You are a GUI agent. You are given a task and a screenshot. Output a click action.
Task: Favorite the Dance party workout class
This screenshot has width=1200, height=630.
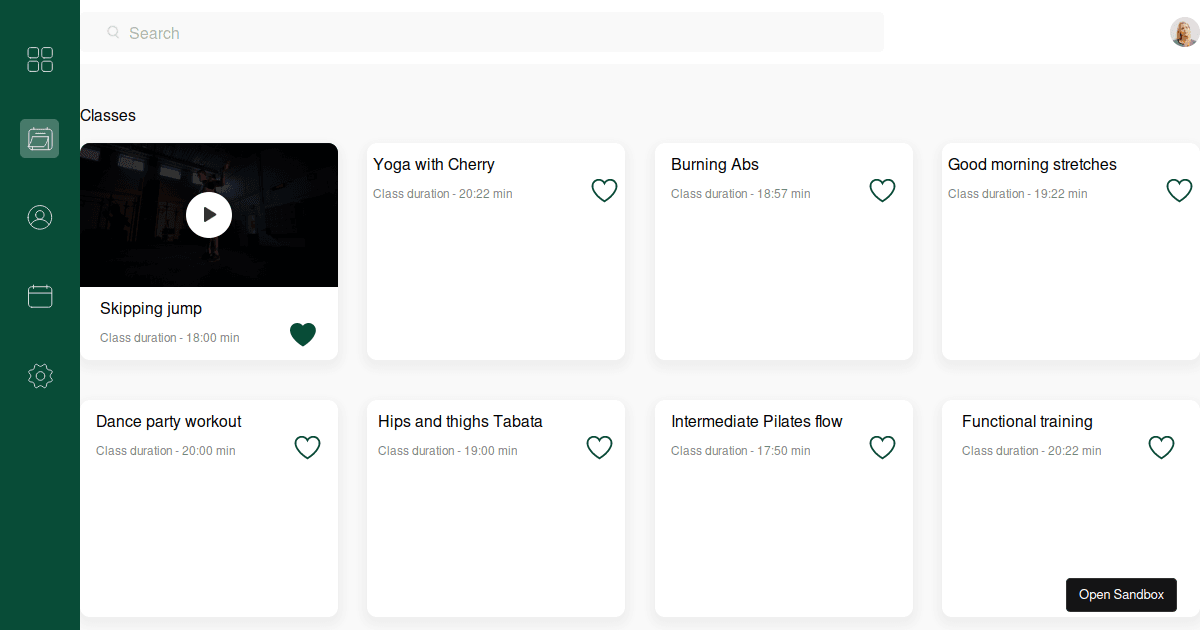tap(307, 447)
